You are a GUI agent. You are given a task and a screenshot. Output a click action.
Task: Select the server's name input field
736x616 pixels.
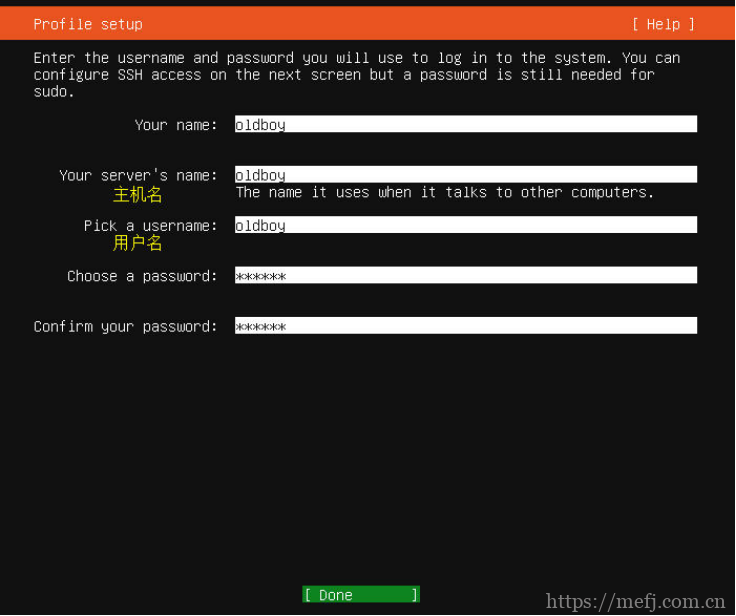click(465, 175)
